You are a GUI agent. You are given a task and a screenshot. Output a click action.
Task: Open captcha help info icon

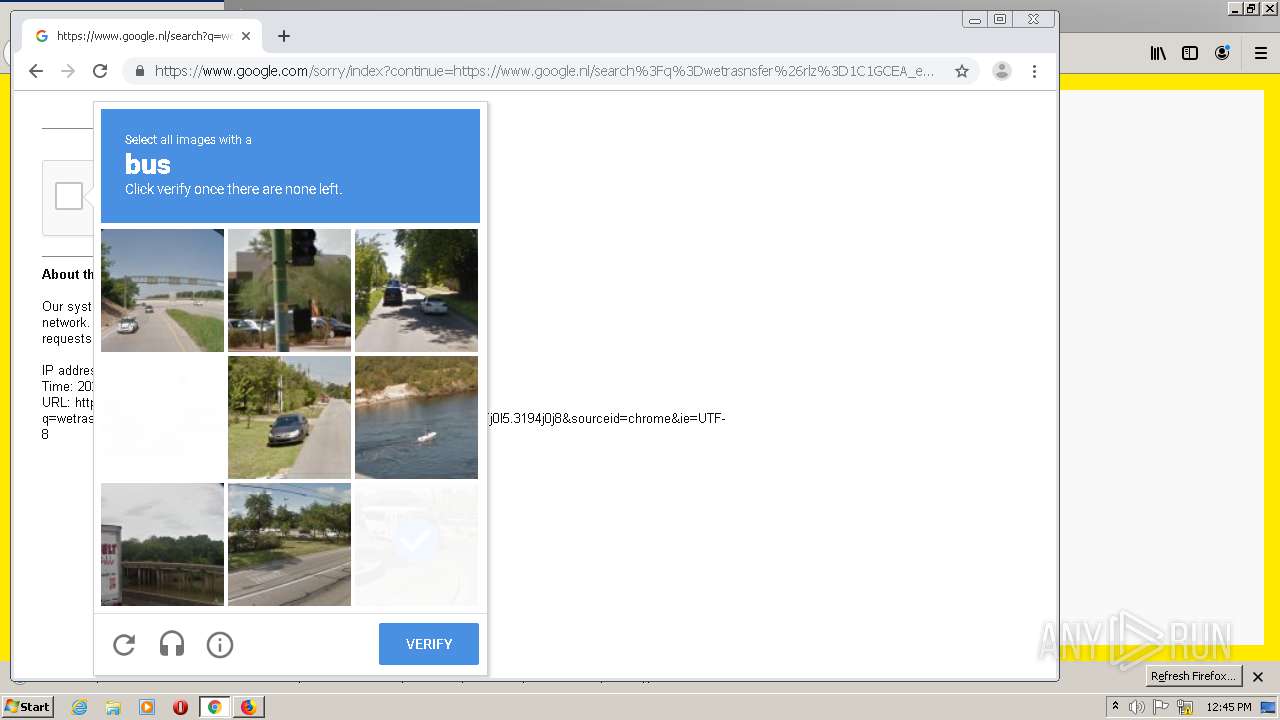point(220,645)
